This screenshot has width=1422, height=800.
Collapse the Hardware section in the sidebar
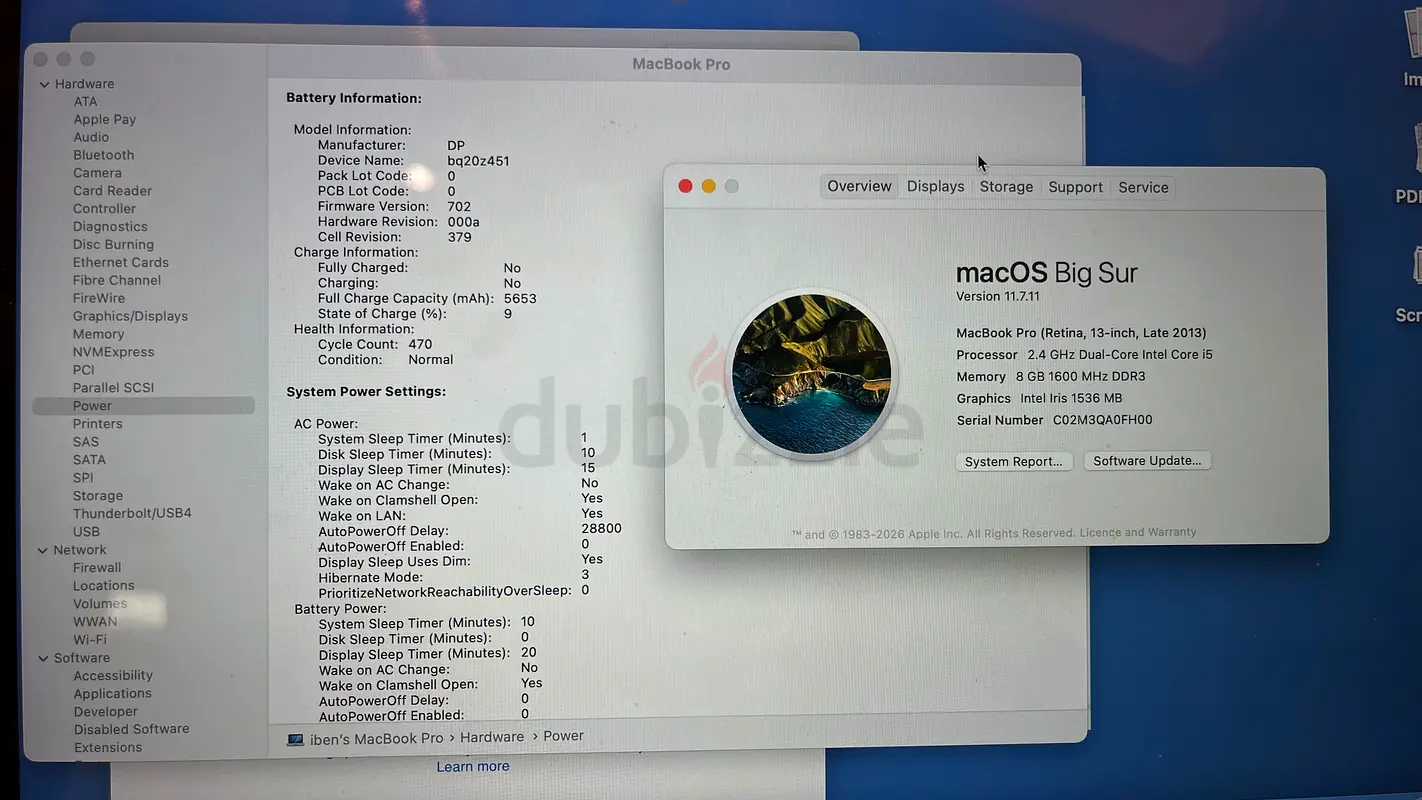(x=44, y=84)
